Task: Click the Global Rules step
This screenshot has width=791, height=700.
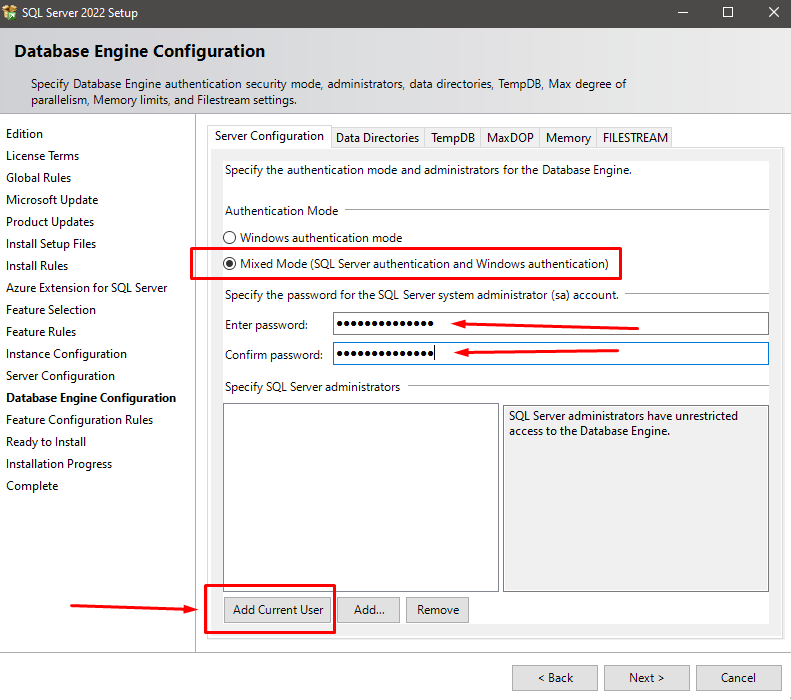Action: click(38, 178)
